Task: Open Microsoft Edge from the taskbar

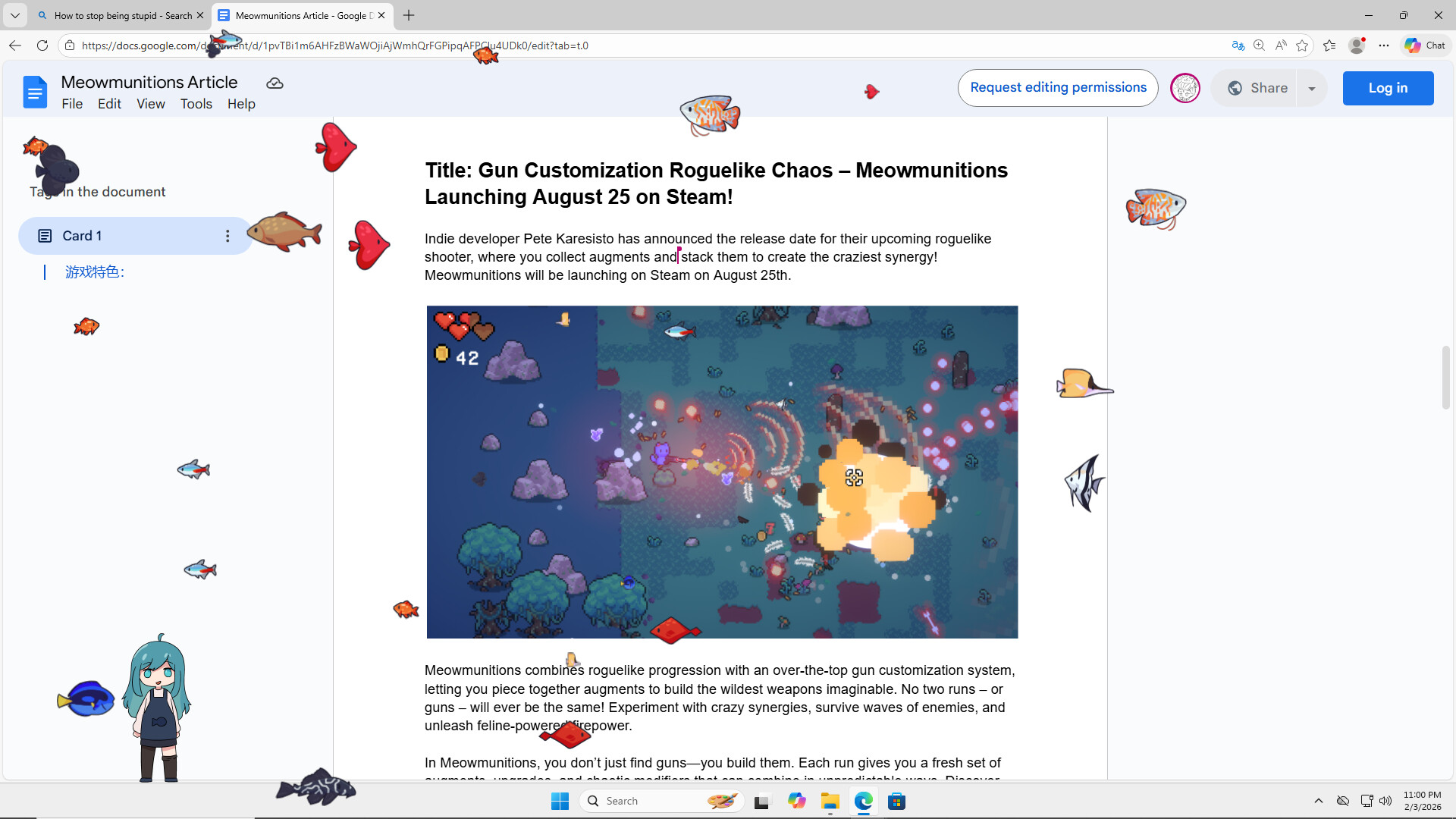Action: point(864,801)
